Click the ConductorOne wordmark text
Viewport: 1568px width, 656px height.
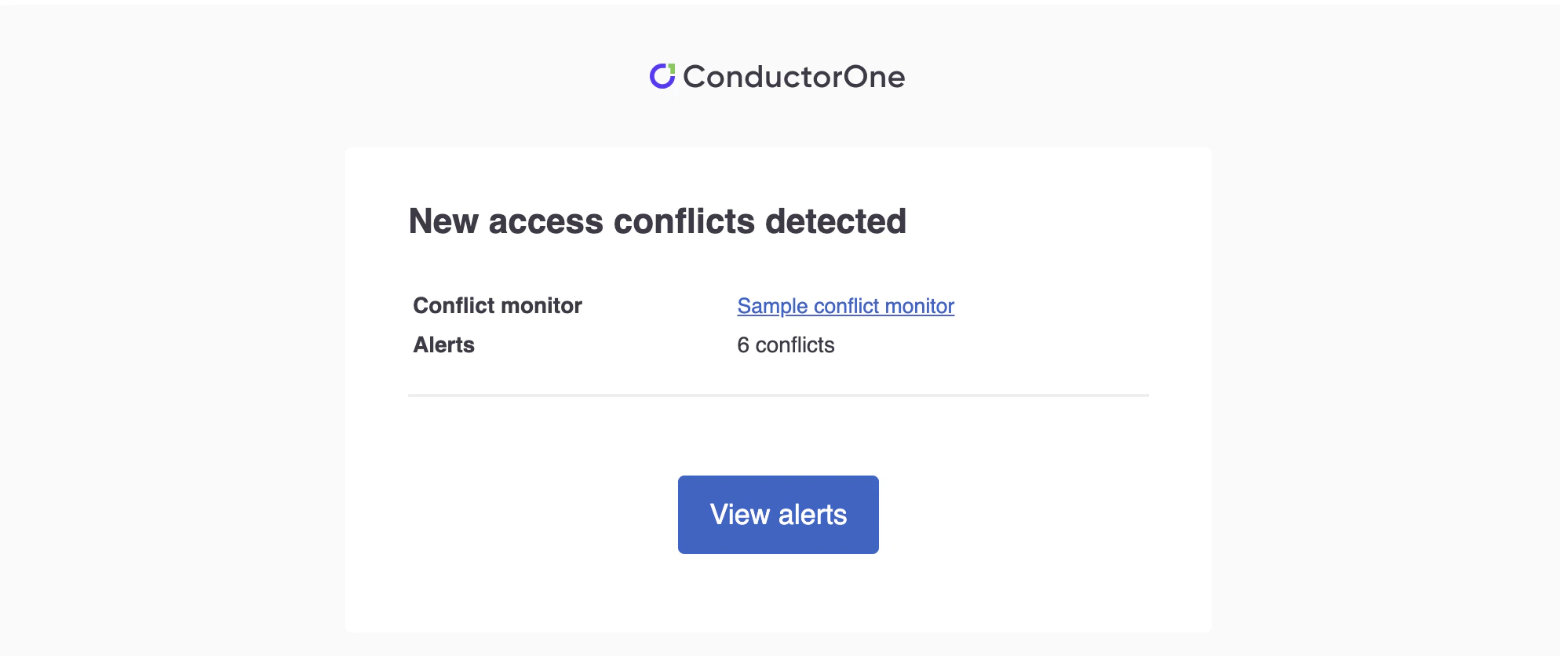[794, 76]
